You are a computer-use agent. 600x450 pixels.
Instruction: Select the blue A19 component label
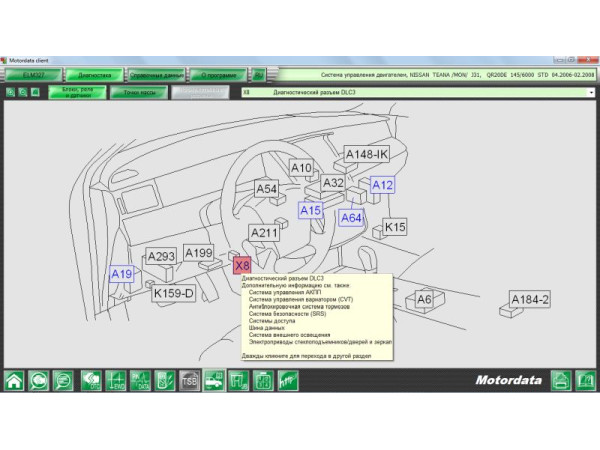[121, 274]
